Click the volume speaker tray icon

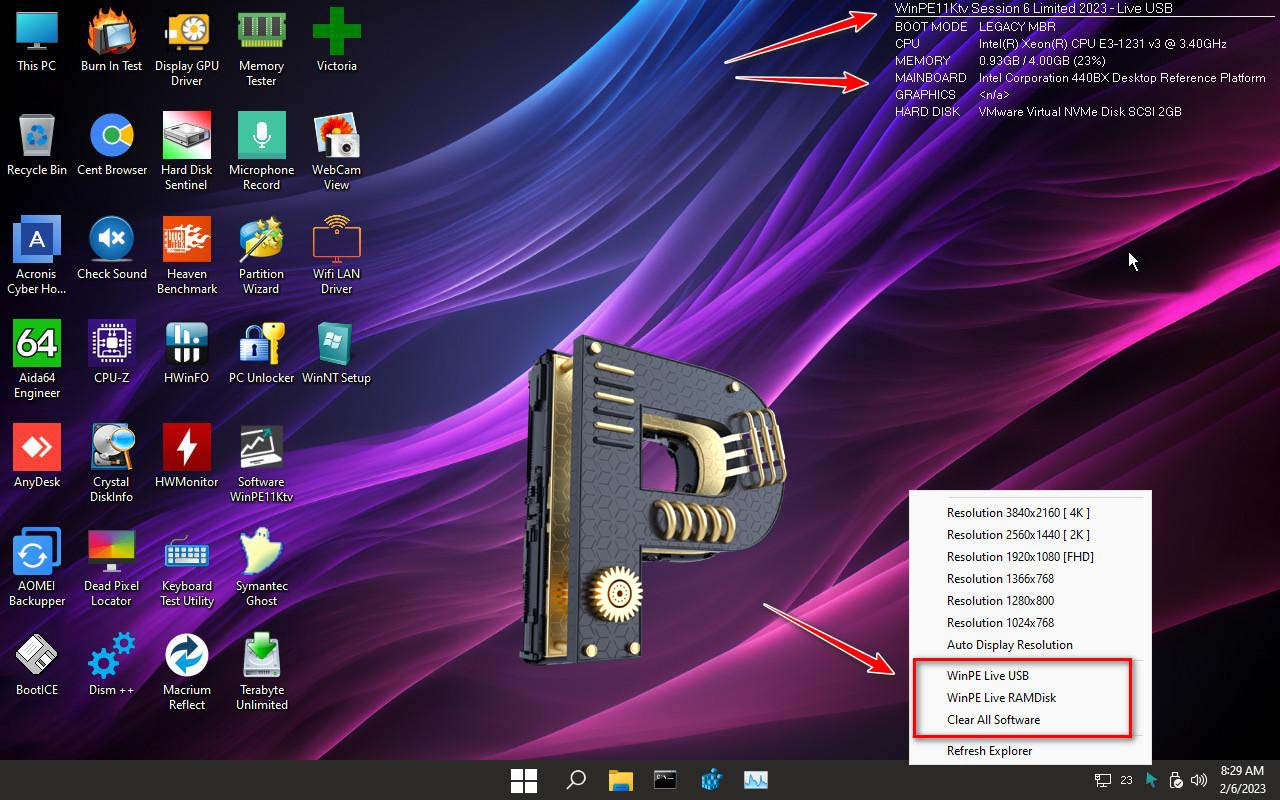click(x=1199, y=780)
